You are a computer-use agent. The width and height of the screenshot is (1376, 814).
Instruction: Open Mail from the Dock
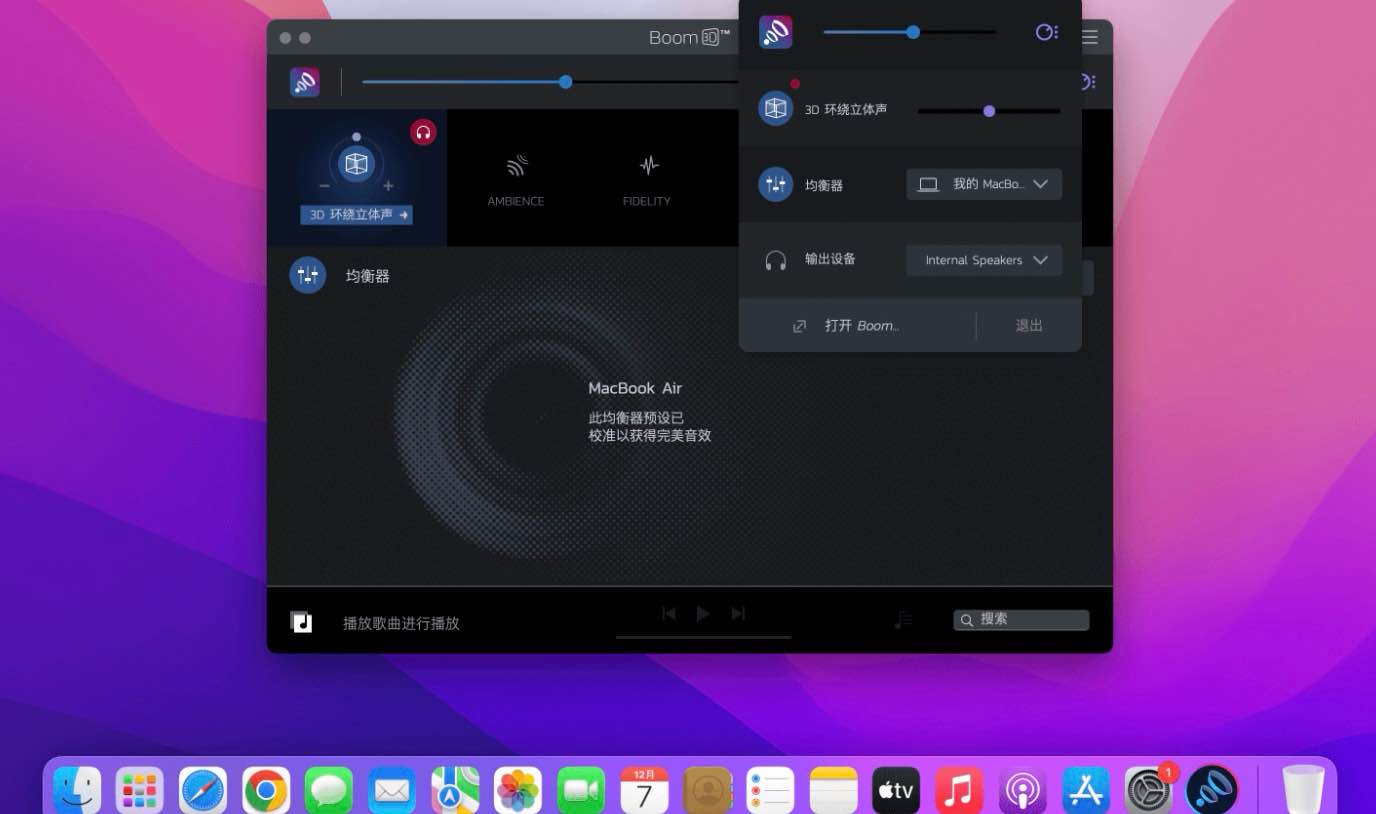392,791
